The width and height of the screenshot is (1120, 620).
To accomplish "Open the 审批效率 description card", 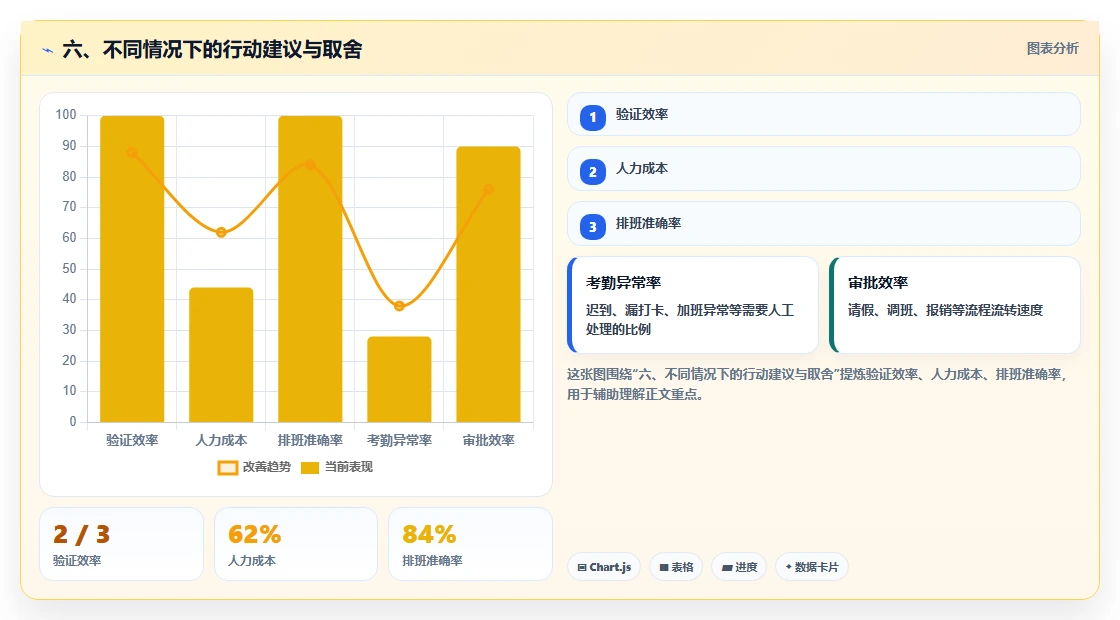I will point(955,305).
